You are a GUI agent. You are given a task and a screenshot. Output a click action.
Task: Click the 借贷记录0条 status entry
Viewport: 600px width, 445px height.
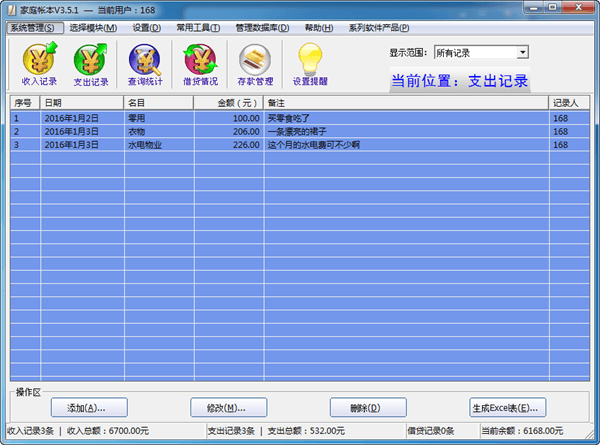point(430,431)
